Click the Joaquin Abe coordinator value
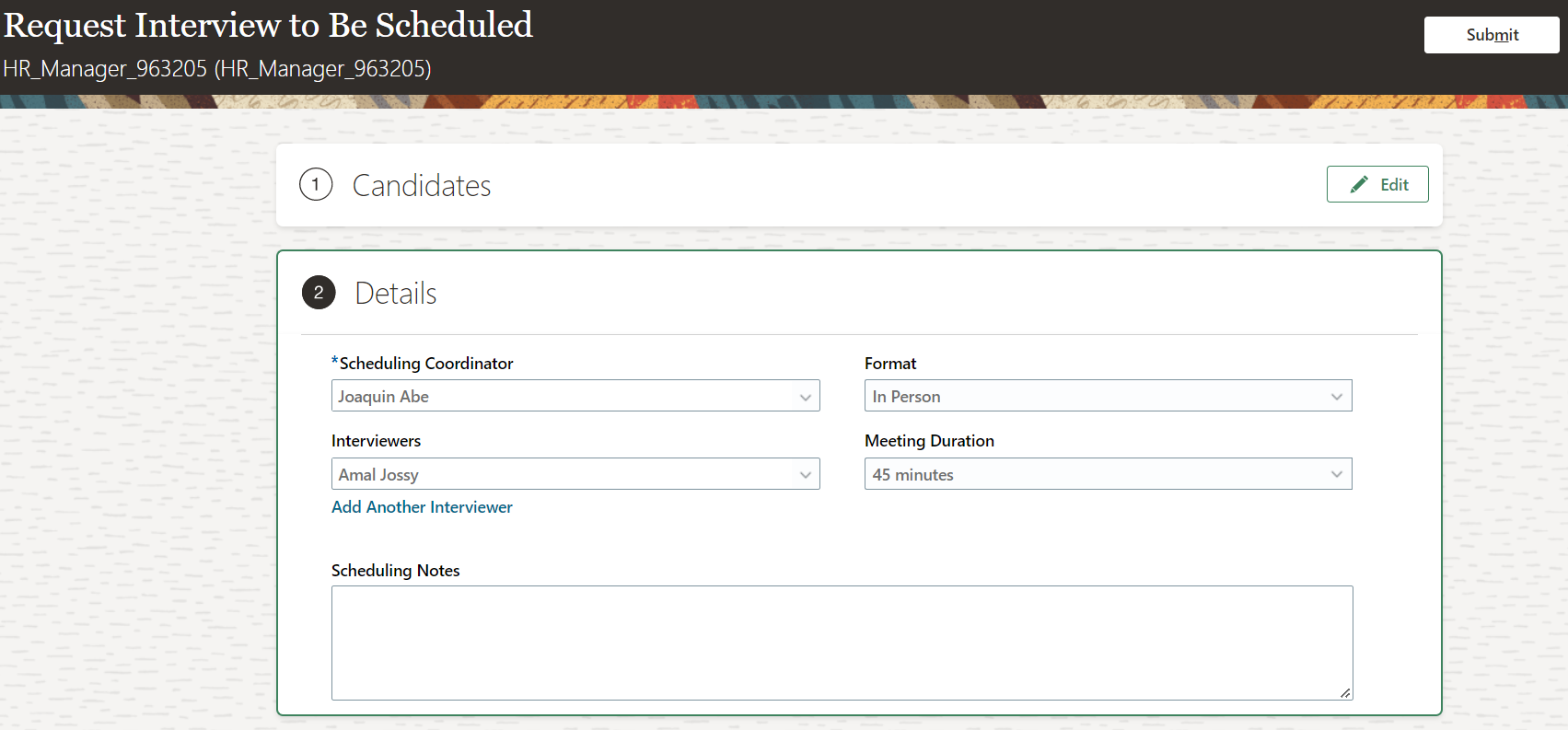The width and height of the screenshot is (1568, 730). (x=384, y=397)
